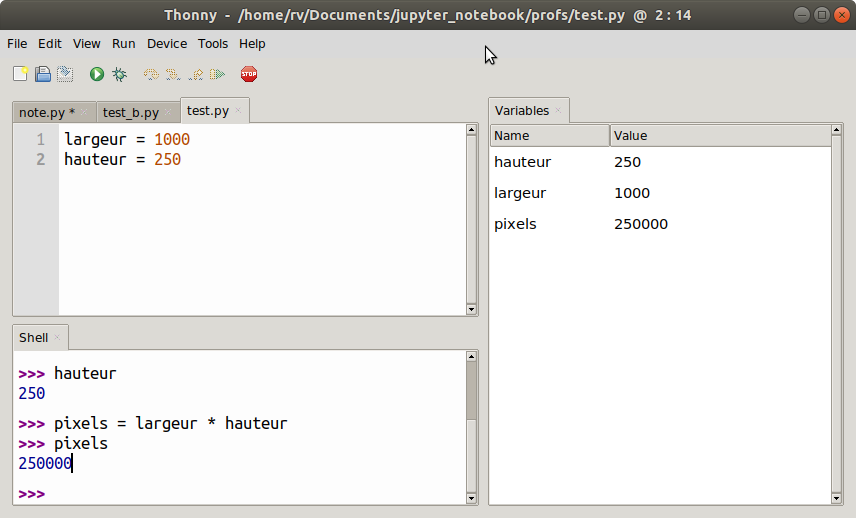
Task: Click the Resume execution icon
Action: 217,74
